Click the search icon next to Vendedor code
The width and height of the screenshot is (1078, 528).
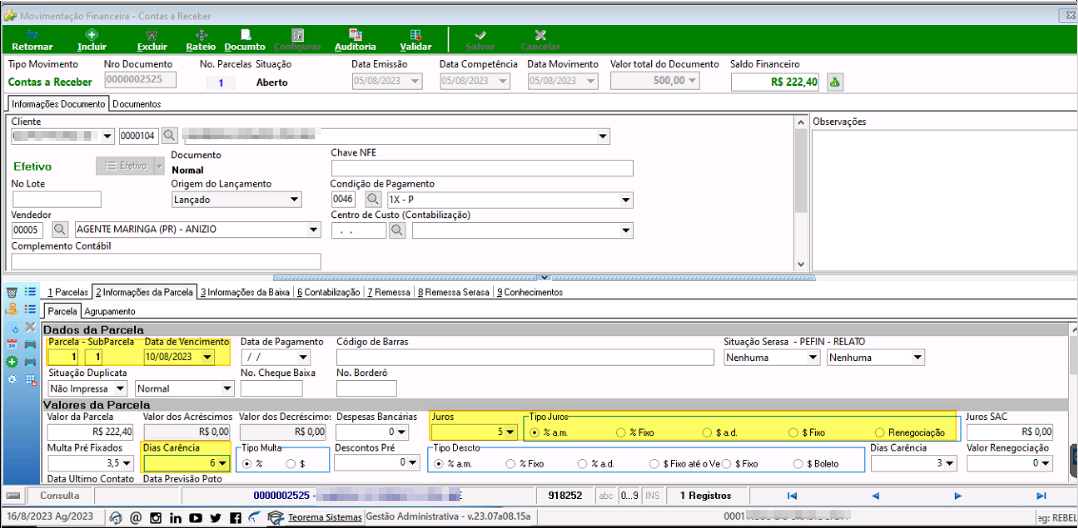(58, 230)
